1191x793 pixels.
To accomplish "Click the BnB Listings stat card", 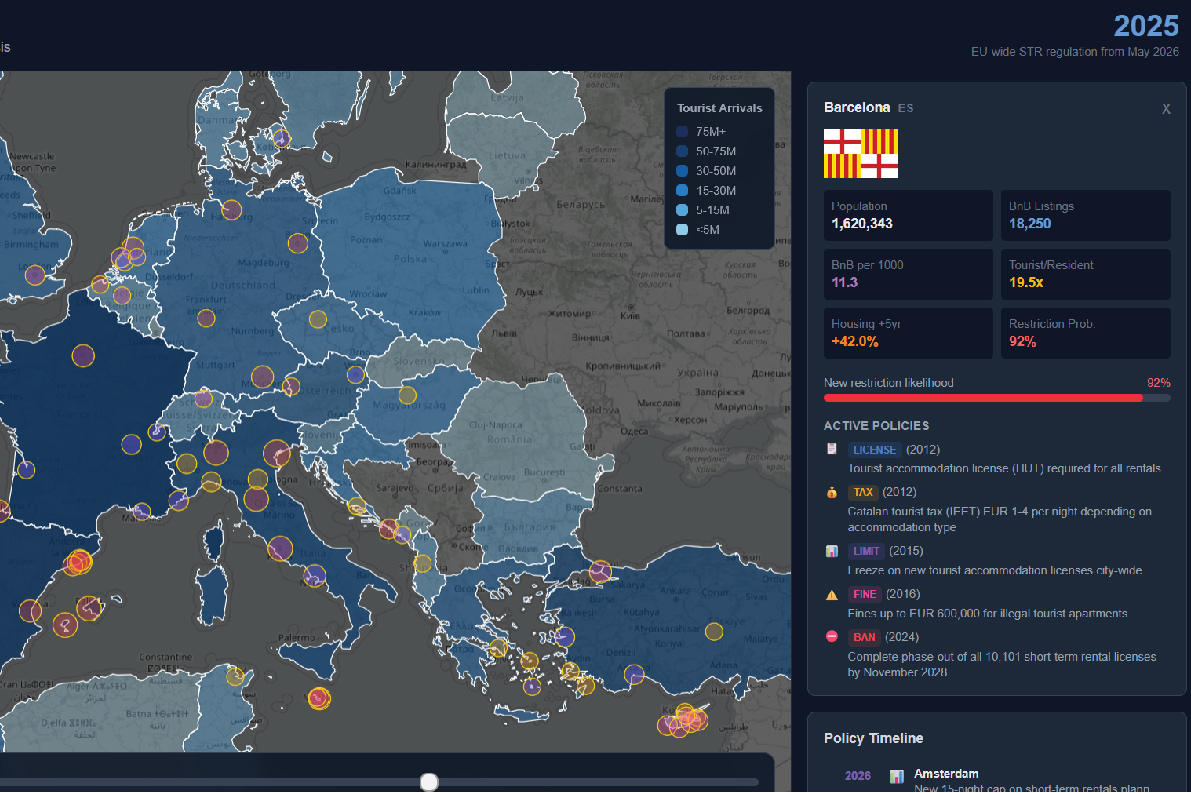I will [1085, 215].
